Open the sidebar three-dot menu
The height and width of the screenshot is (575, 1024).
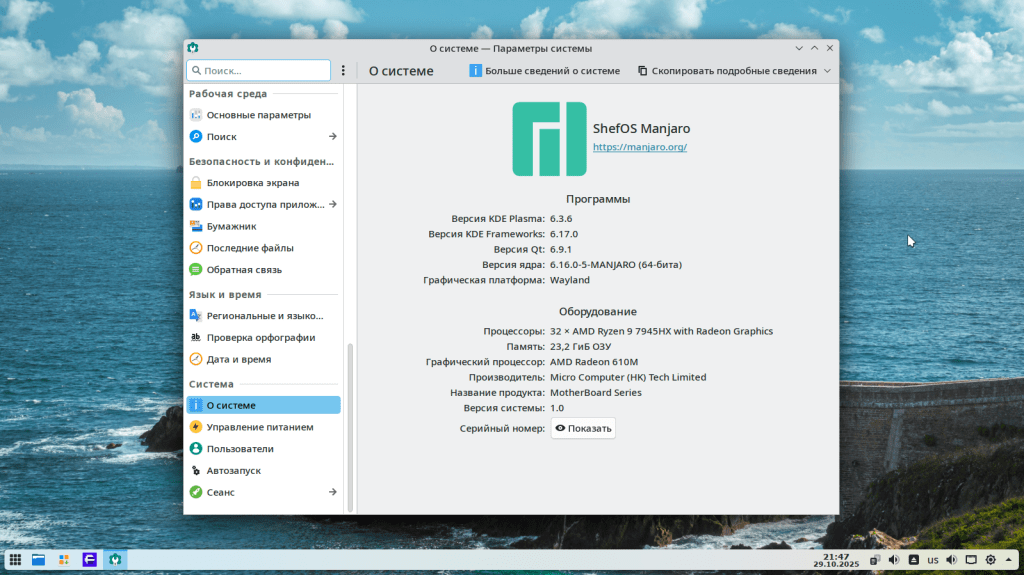[x=343, y=71]
